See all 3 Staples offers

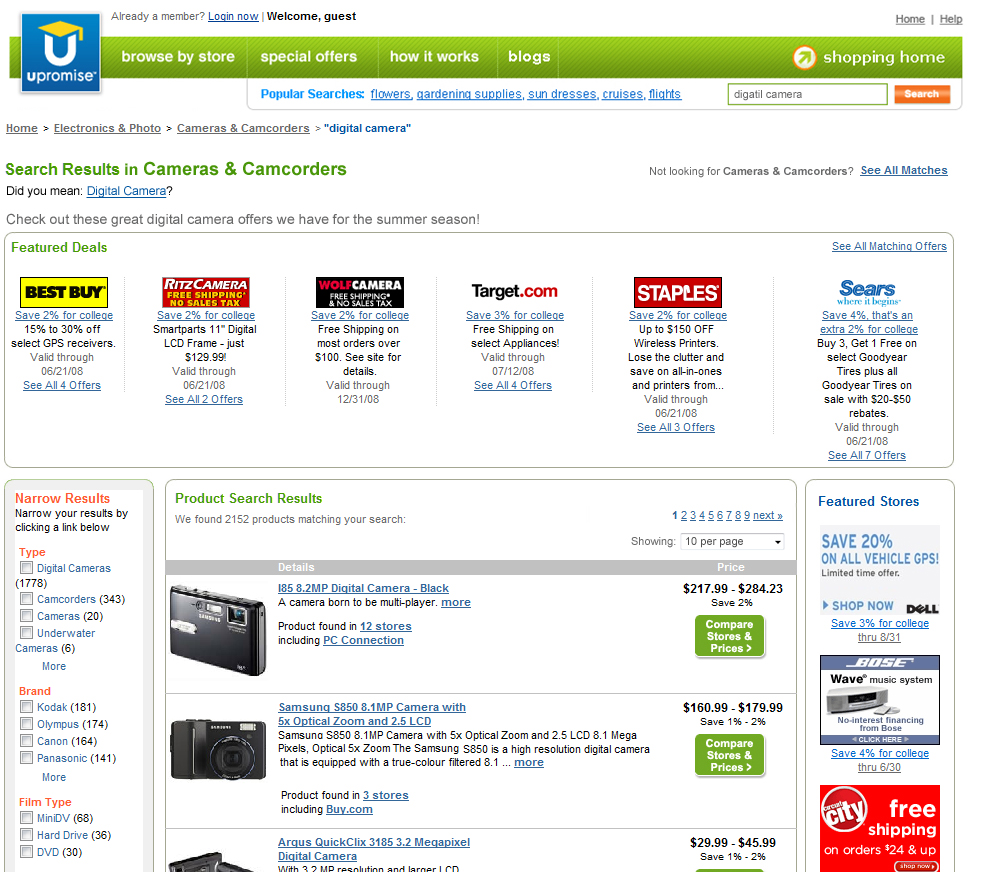pos(676,427)
